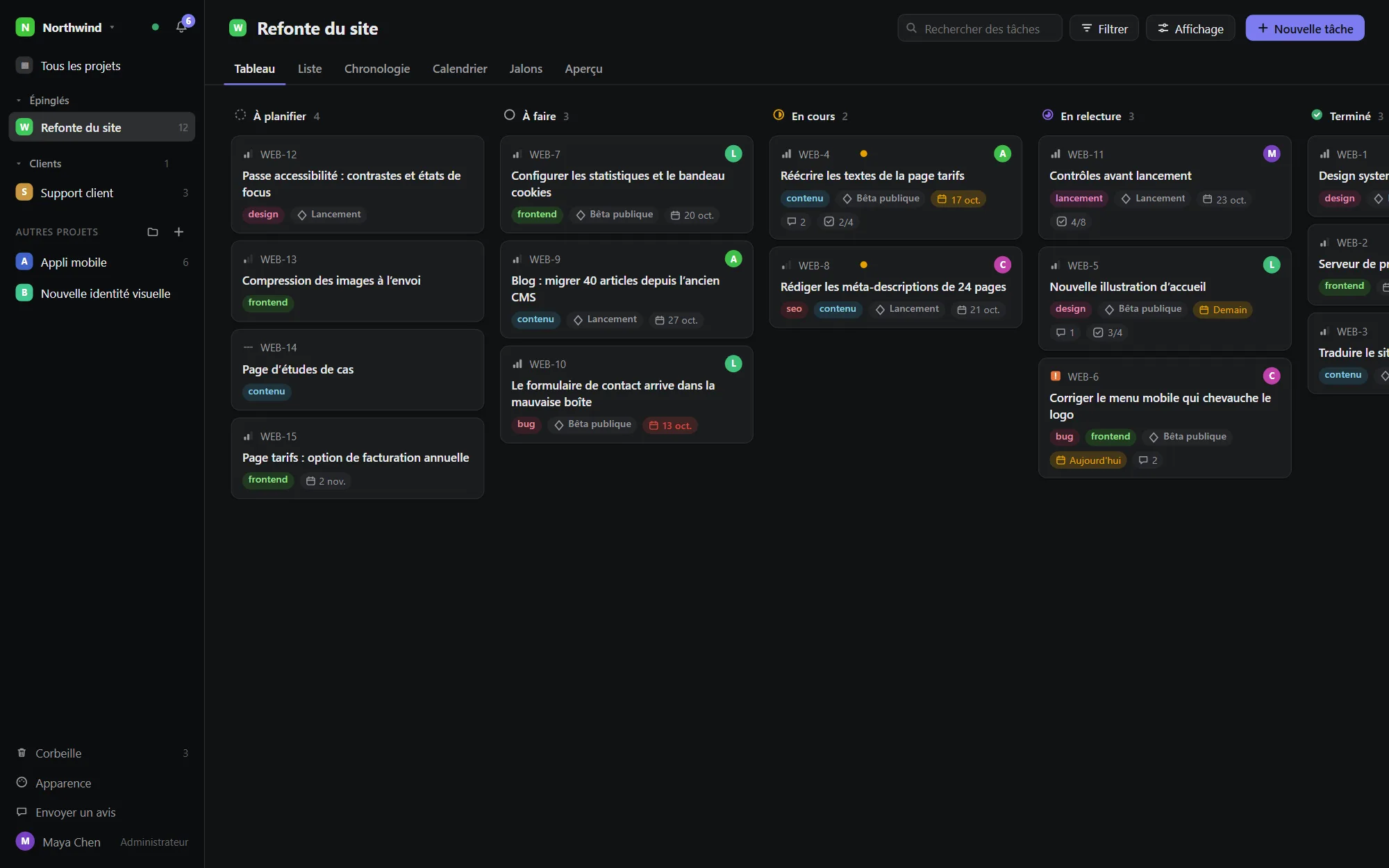Screen dimensions: 1389x868
Task: Click the 13 oct. overdue date on WEB-10
Action: 670,426
